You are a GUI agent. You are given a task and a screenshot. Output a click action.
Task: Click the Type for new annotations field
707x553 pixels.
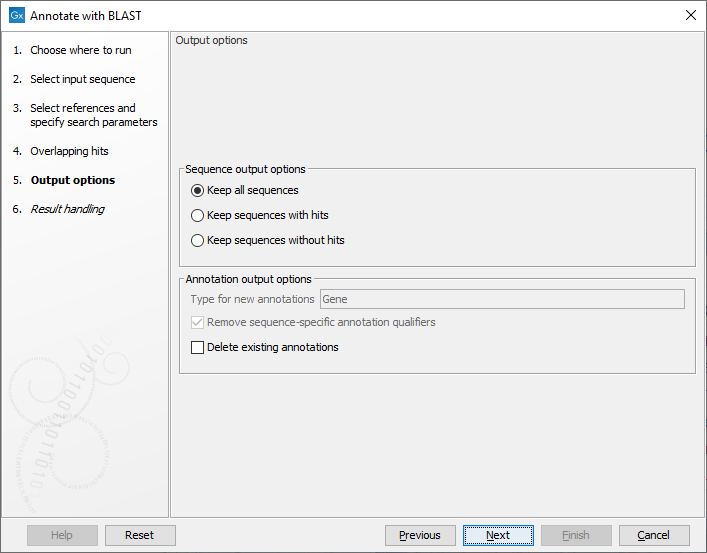[502, 299]
